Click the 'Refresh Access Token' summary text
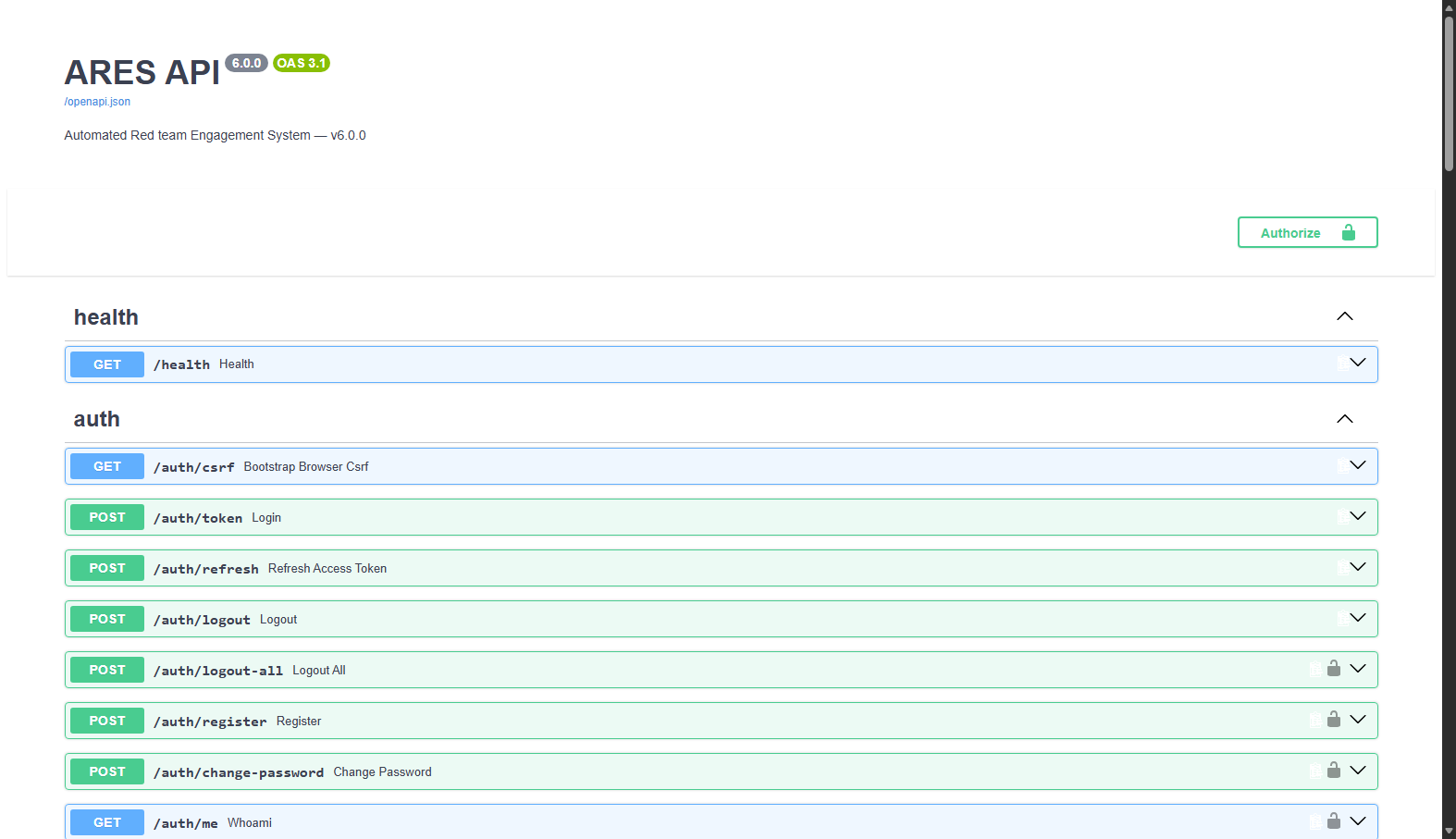 pyautogui.click(x=327, y=568)
